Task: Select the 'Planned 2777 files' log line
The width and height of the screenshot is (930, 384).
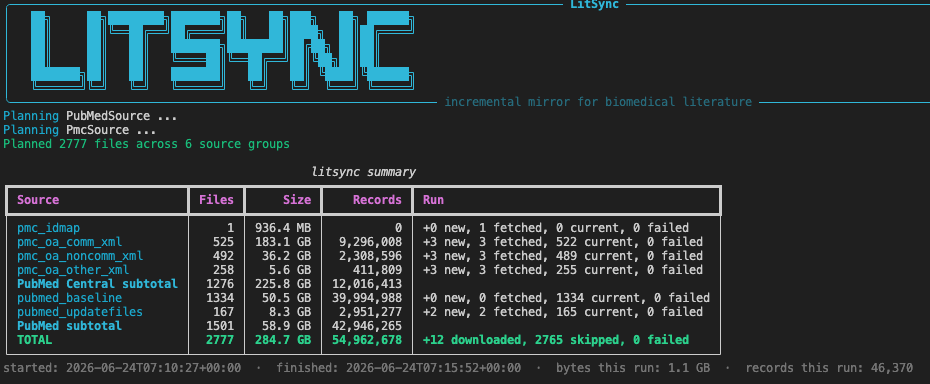Action: click(x=146, y=144)
